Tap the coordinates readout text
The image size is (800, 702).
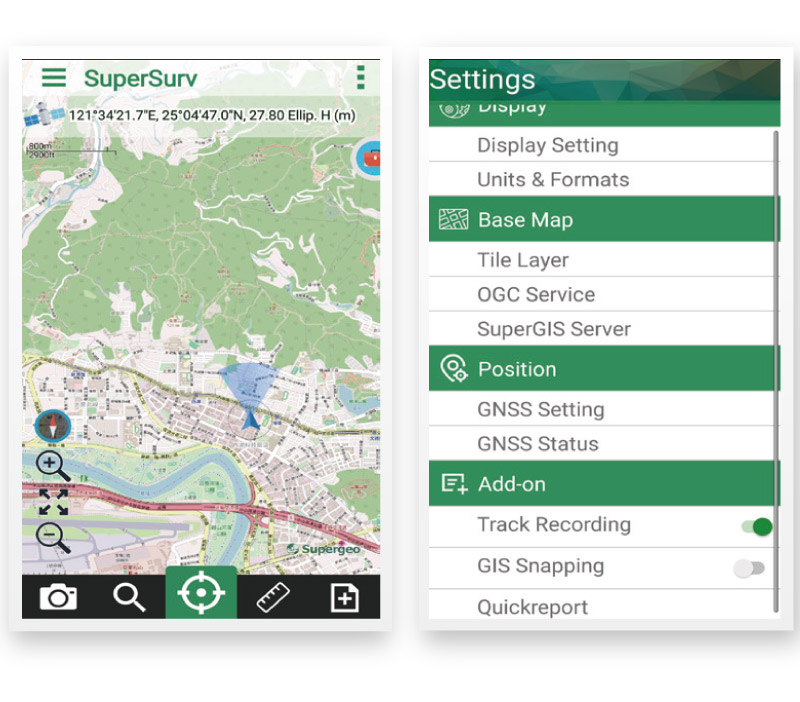(x=212, y=115)
